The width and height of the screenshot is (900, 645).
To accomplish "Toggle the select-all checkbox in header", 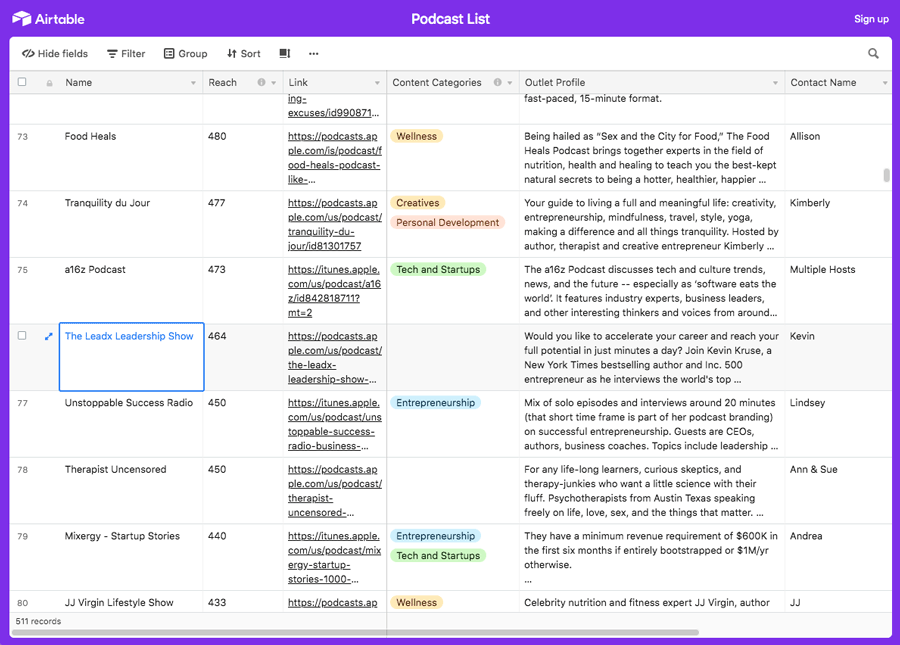I will (22, 81).
